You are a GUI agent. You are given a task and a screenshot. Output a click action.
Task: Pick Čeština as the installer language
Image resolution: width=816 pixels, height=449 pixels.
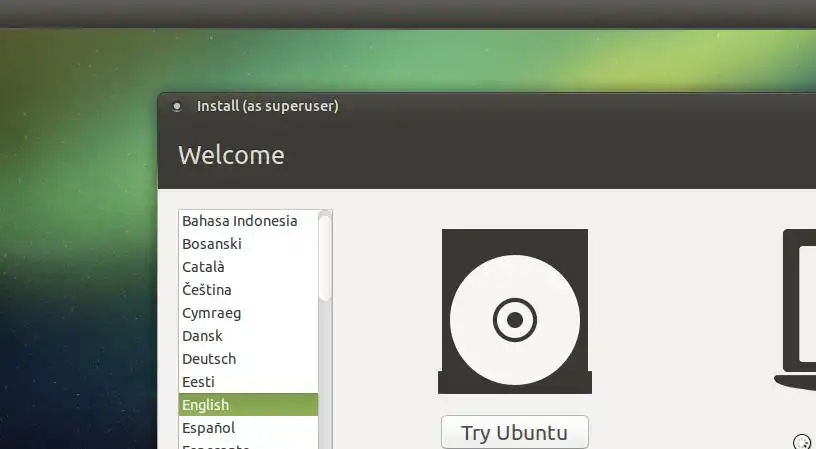(248, 290)
